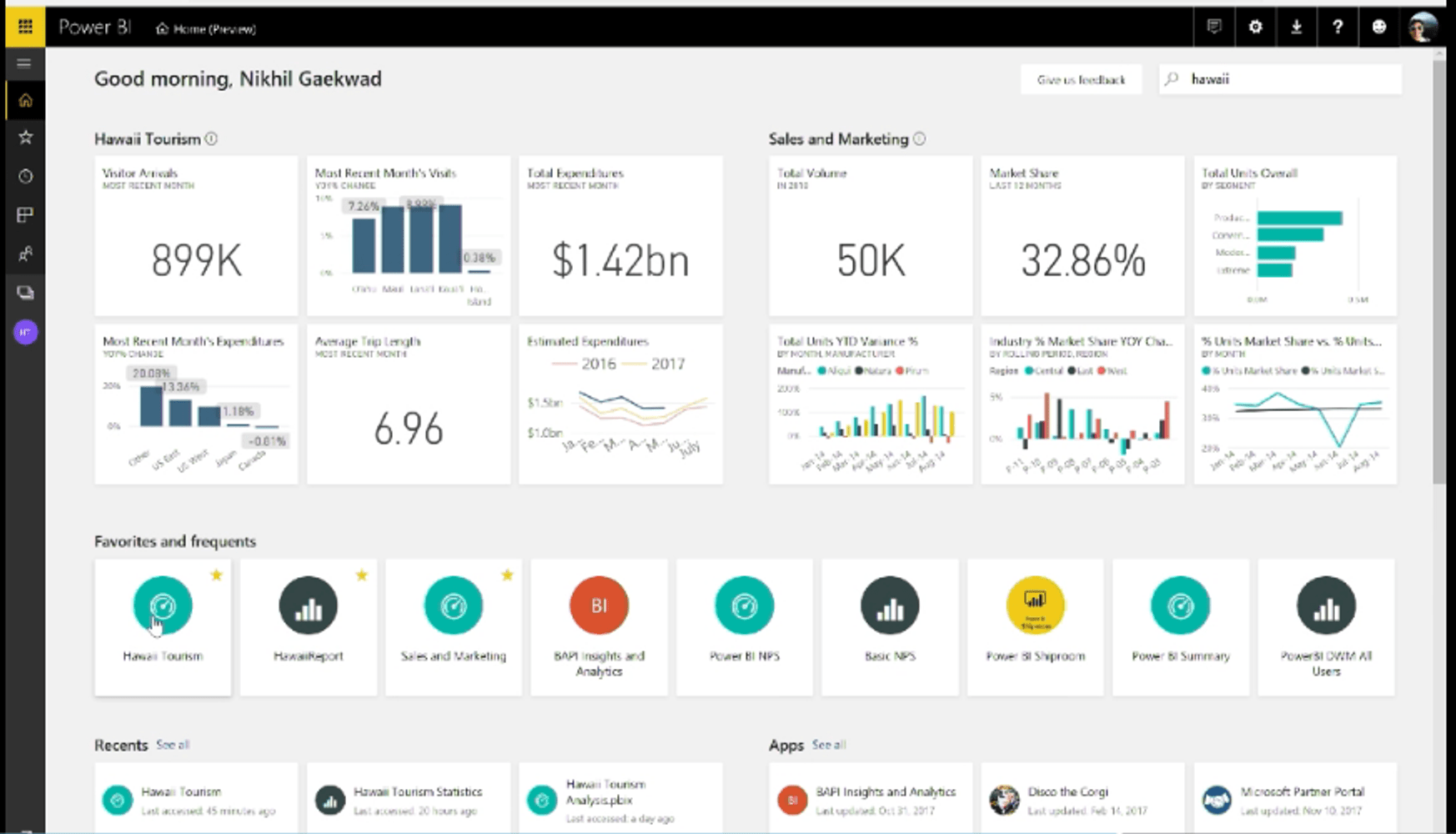Open Power BI Summary card
Screen dimensions: 1456x834
[1181, 627]
